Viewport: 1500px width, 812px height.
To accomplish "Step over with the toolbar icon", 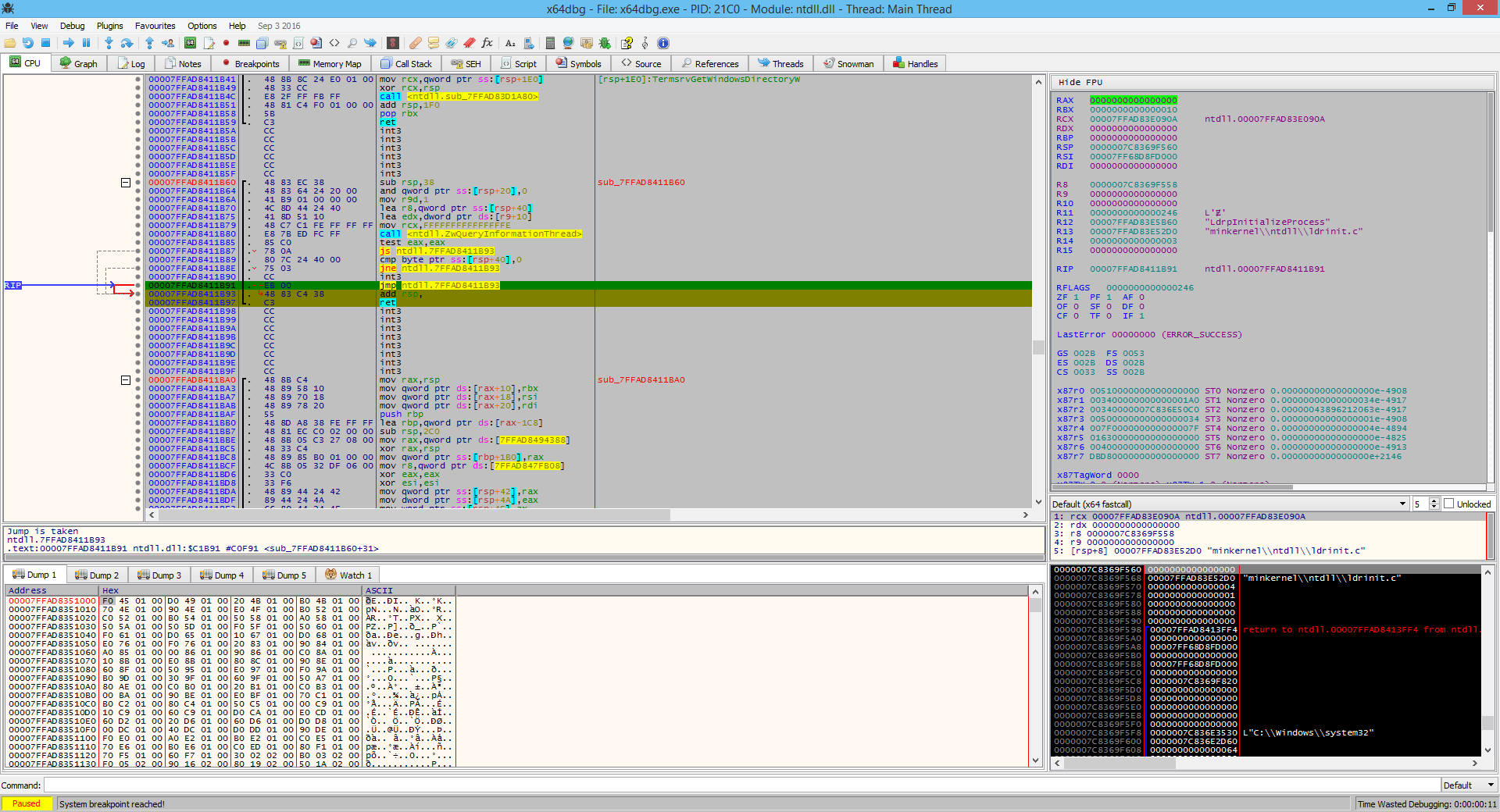I will click(x=127, y=43).
